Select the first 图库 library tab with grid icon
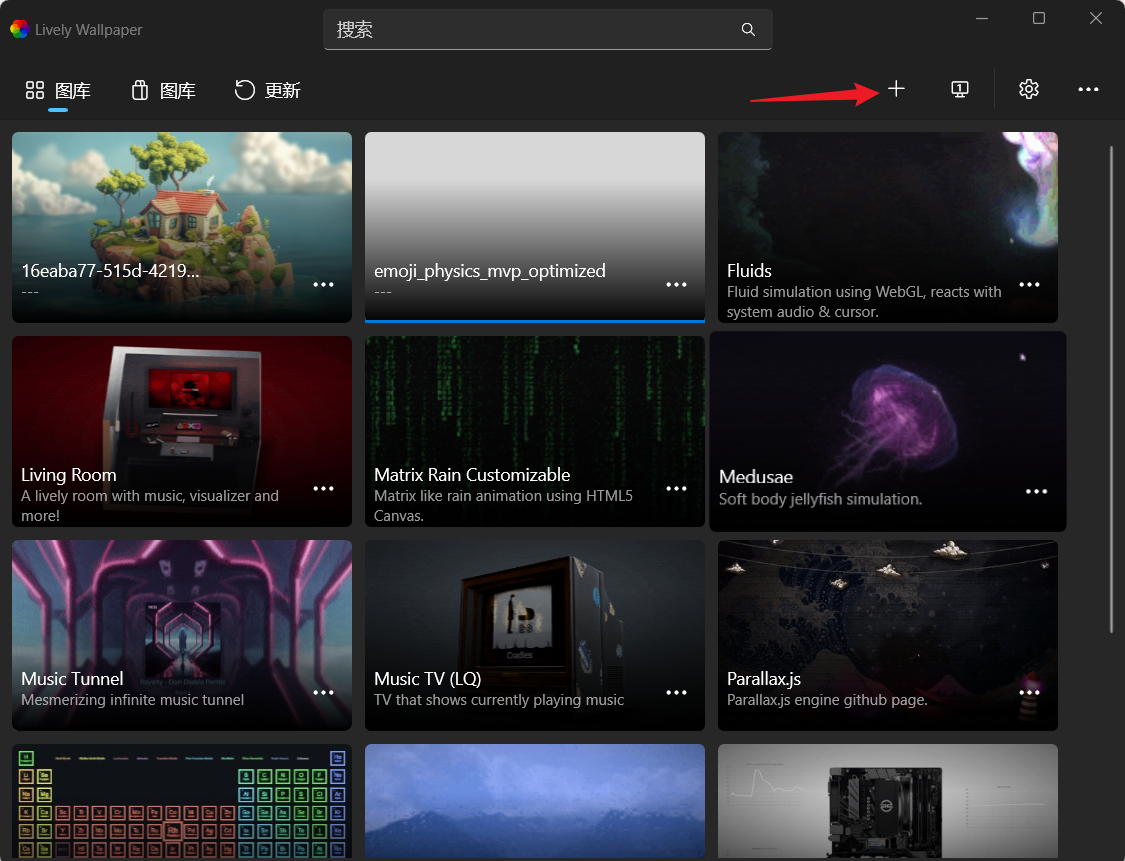 coord(58,90)
